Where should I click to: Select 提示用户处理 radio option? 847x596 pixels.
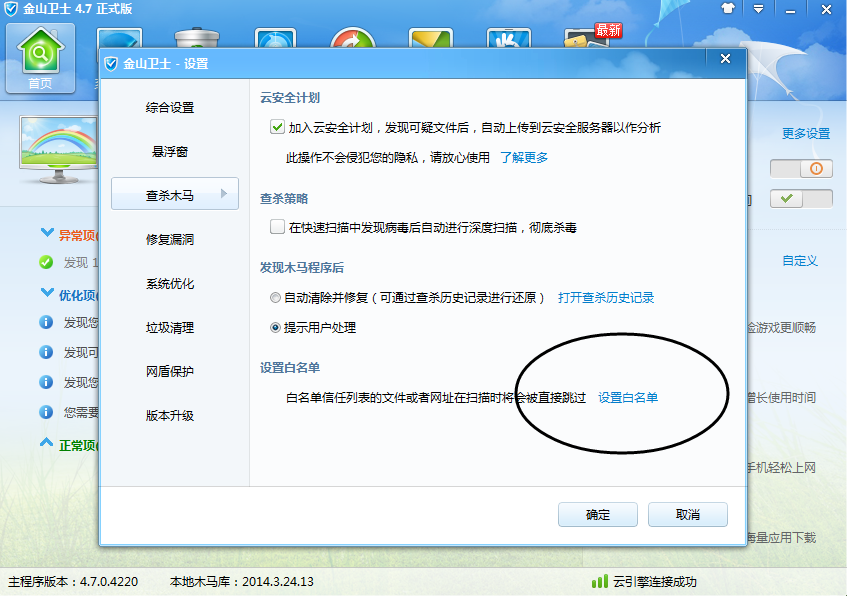pyautogui.click(x=276, y=327)
